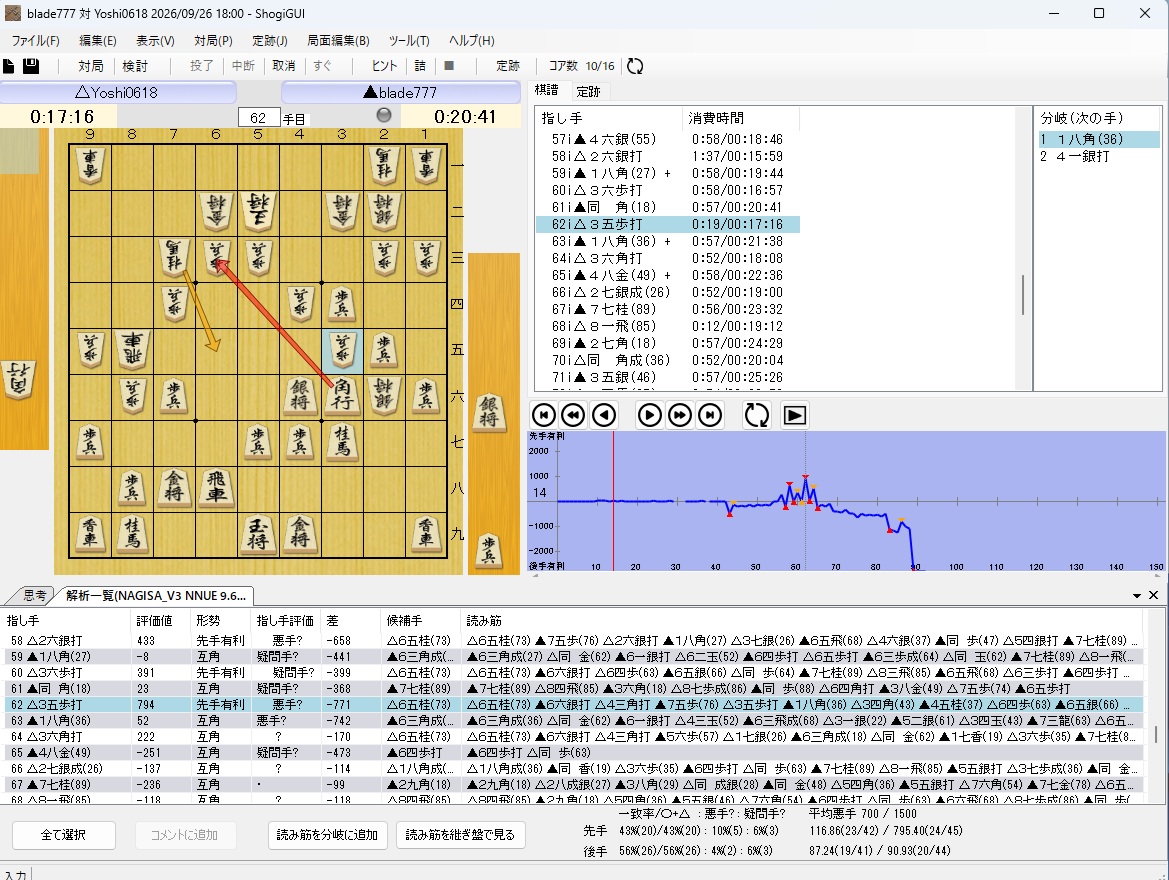
Task: Step back one move with left arrow
Action: coord(604,415)
